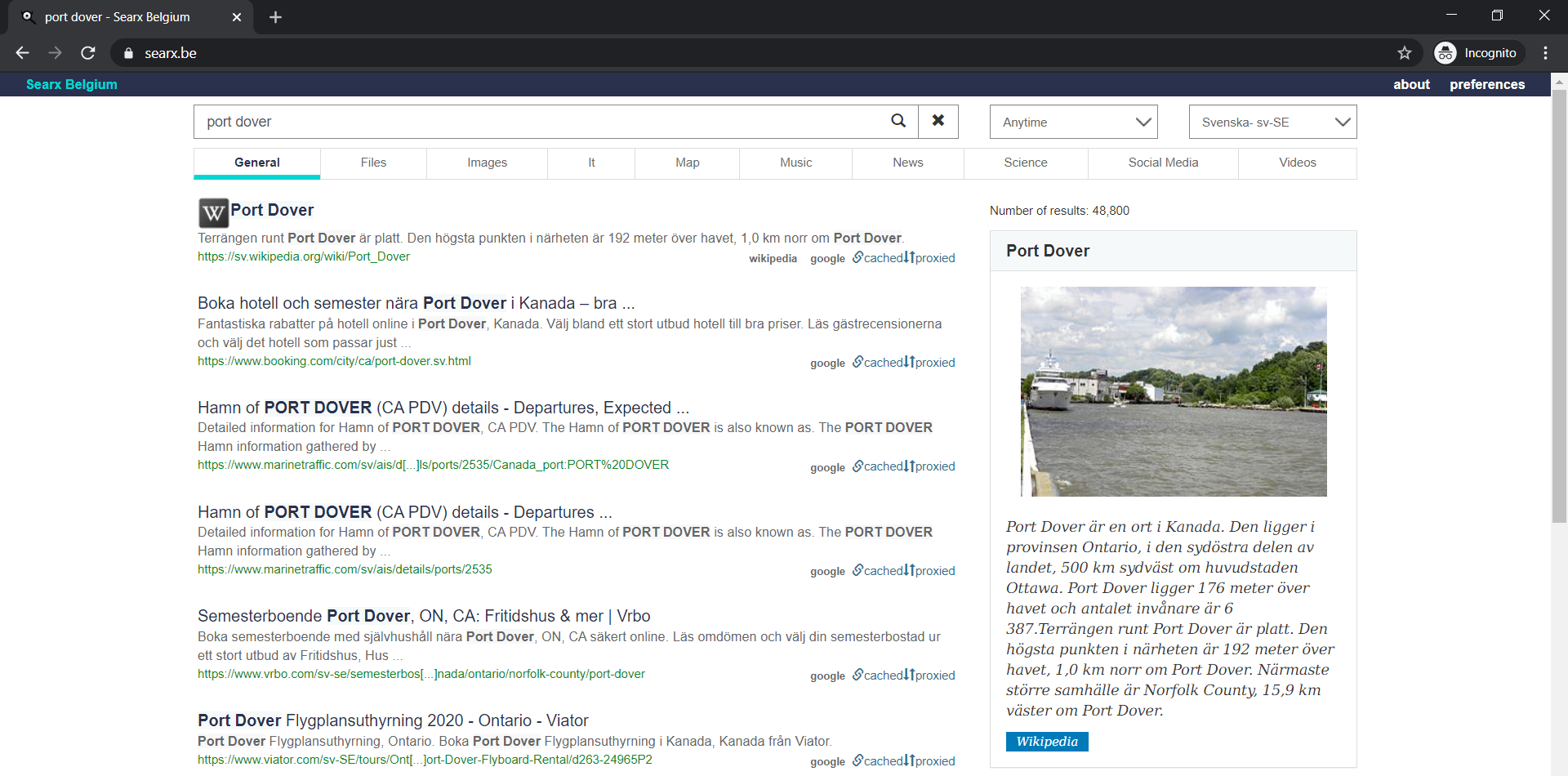The width and height of the screenshot is (1568, 776).
Task: Open proxied version of the Vrbo result
Action: 931,676
